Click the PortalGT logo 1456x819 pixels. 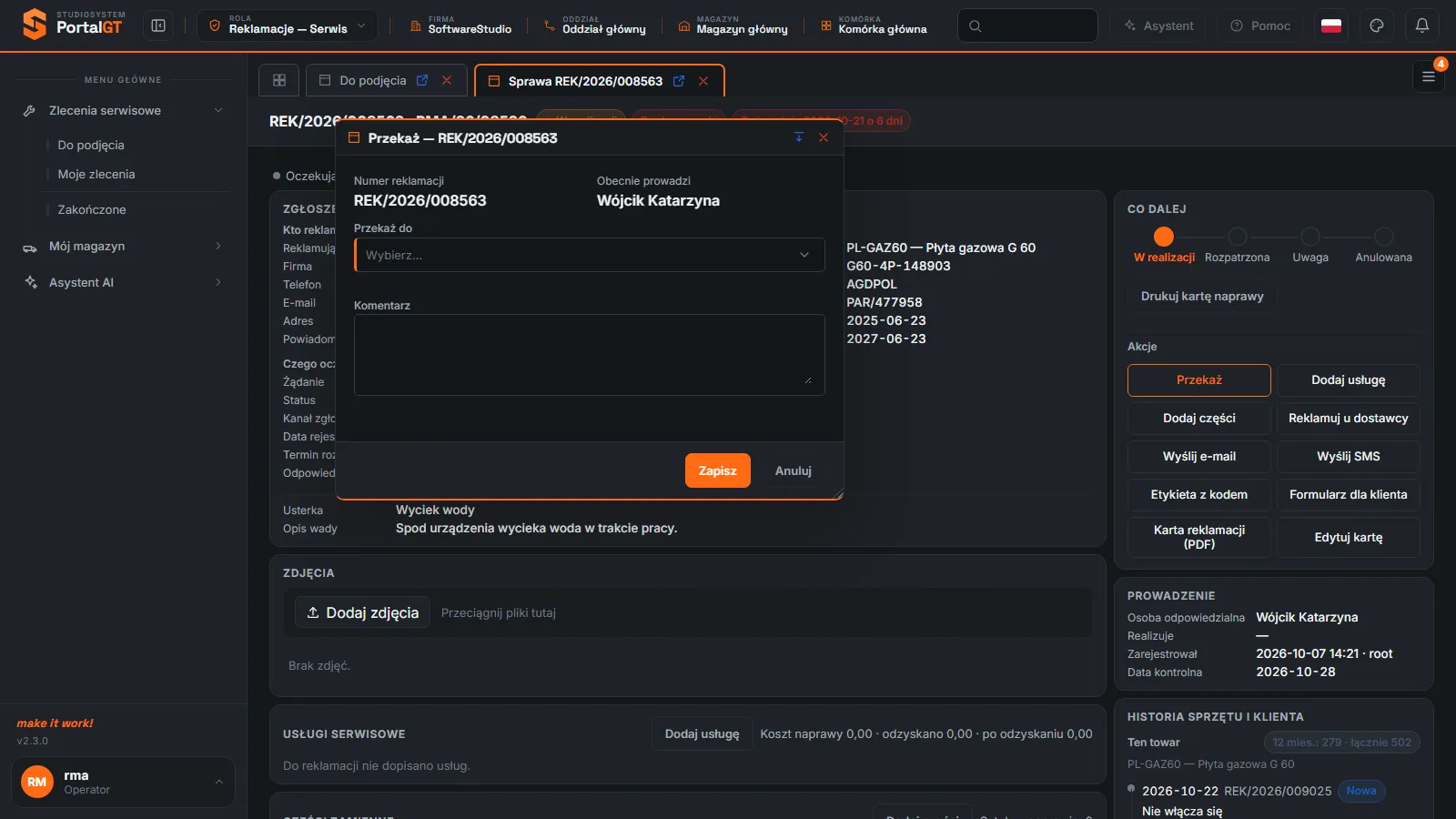pyautogui.click(x=73, y=25)
